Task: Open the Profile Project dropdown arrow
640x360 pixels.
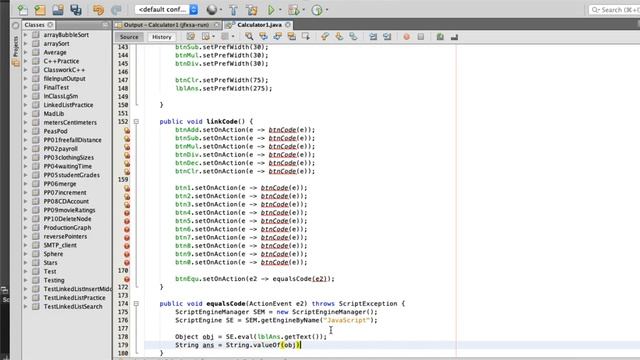Action: point(327,10)
